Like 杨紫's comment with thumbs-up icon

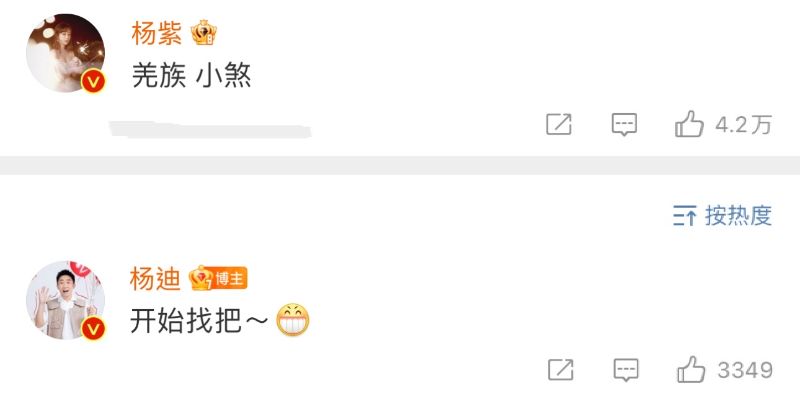689,124
